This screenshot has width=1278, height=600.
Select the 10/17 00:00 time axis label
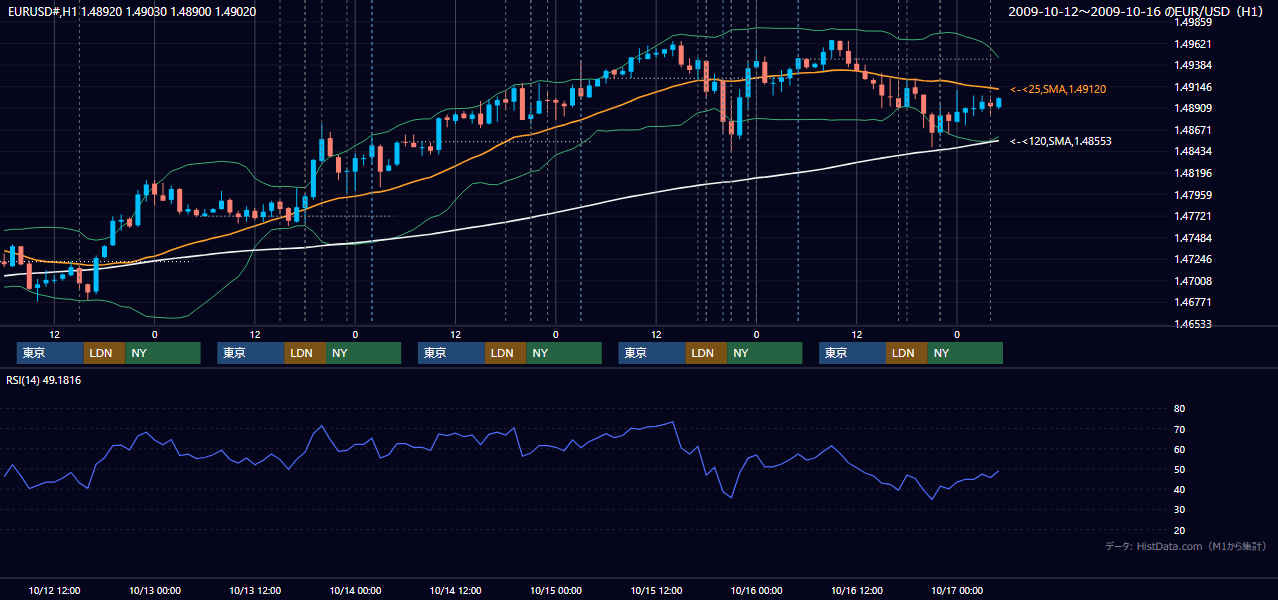pyautogui.click(x=957, y=590)
